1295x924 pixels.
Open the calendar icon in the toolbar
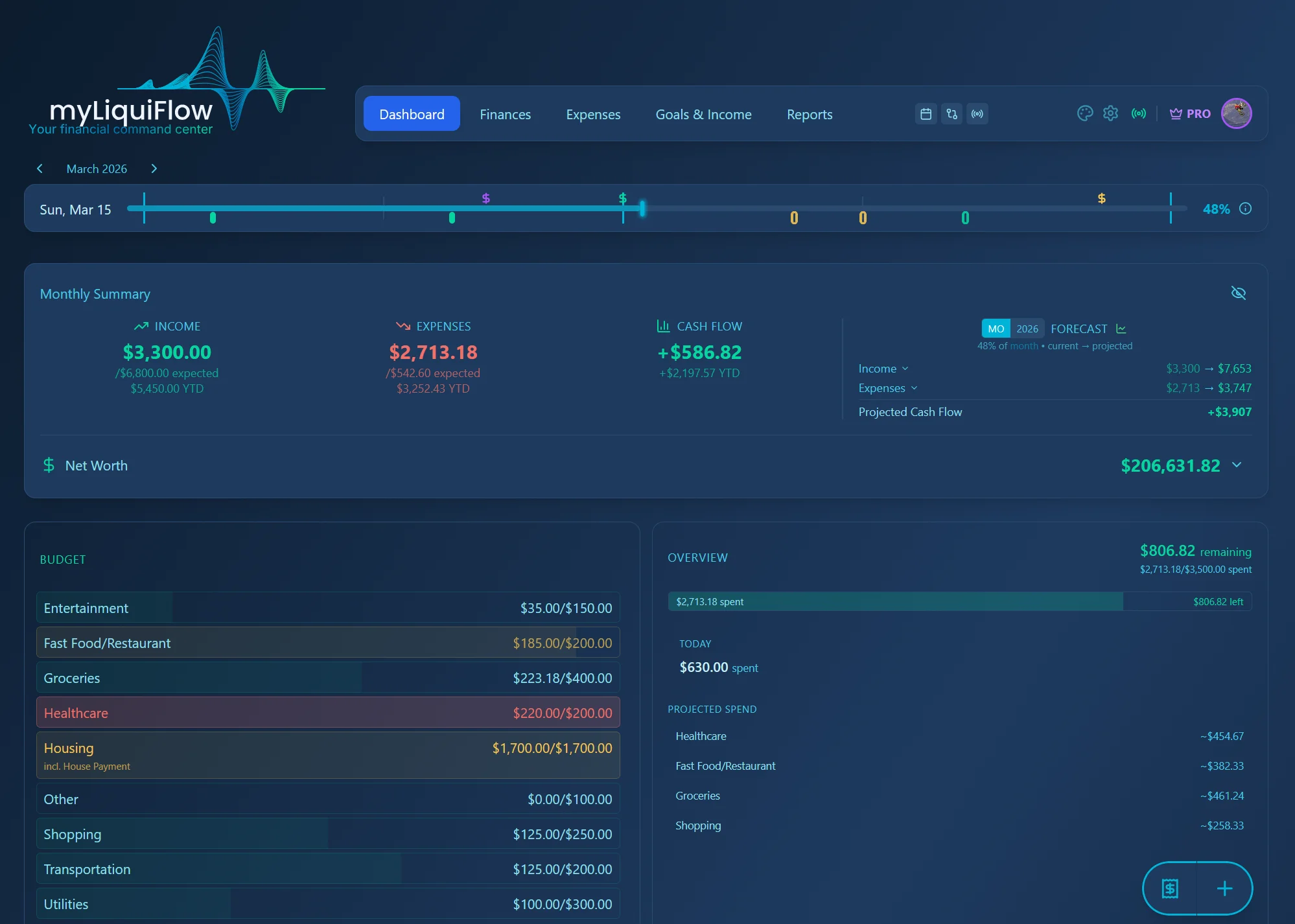point(926,113)
